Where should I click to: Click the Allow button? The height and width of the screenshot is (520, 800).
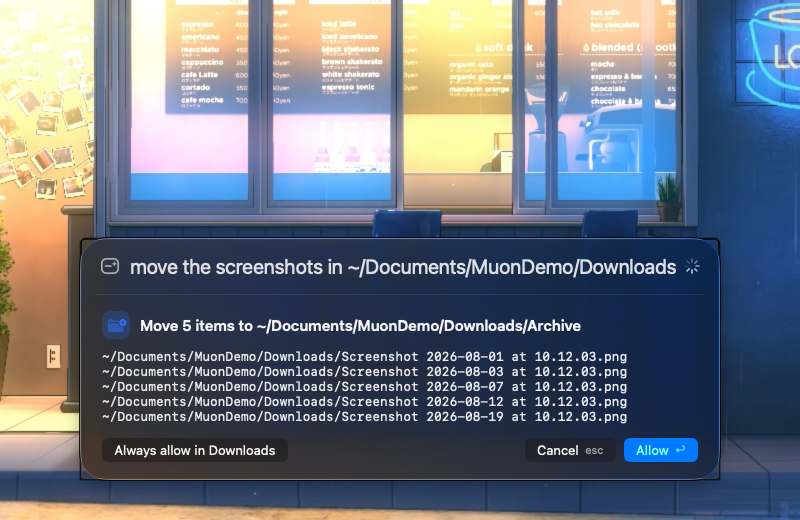point(661,450)
